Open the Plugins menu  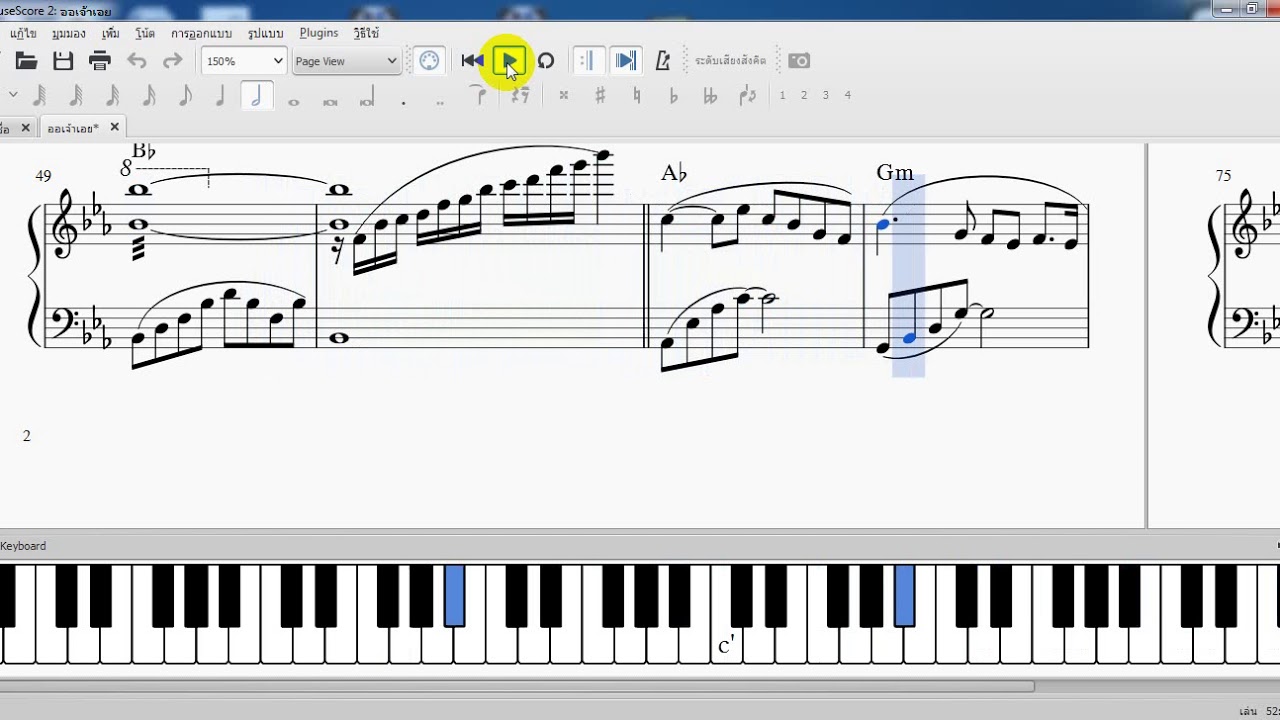(319, 33)
